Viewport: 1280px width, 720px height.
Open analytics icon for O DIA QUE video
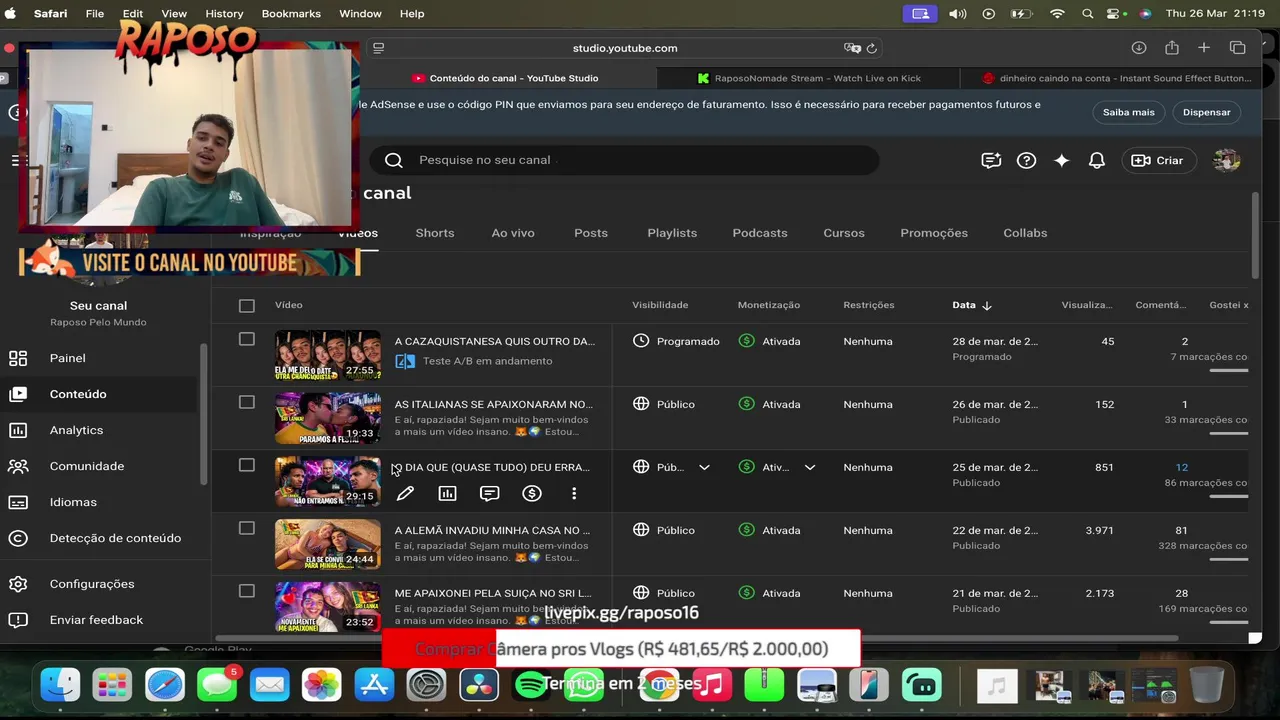[447, 493]
